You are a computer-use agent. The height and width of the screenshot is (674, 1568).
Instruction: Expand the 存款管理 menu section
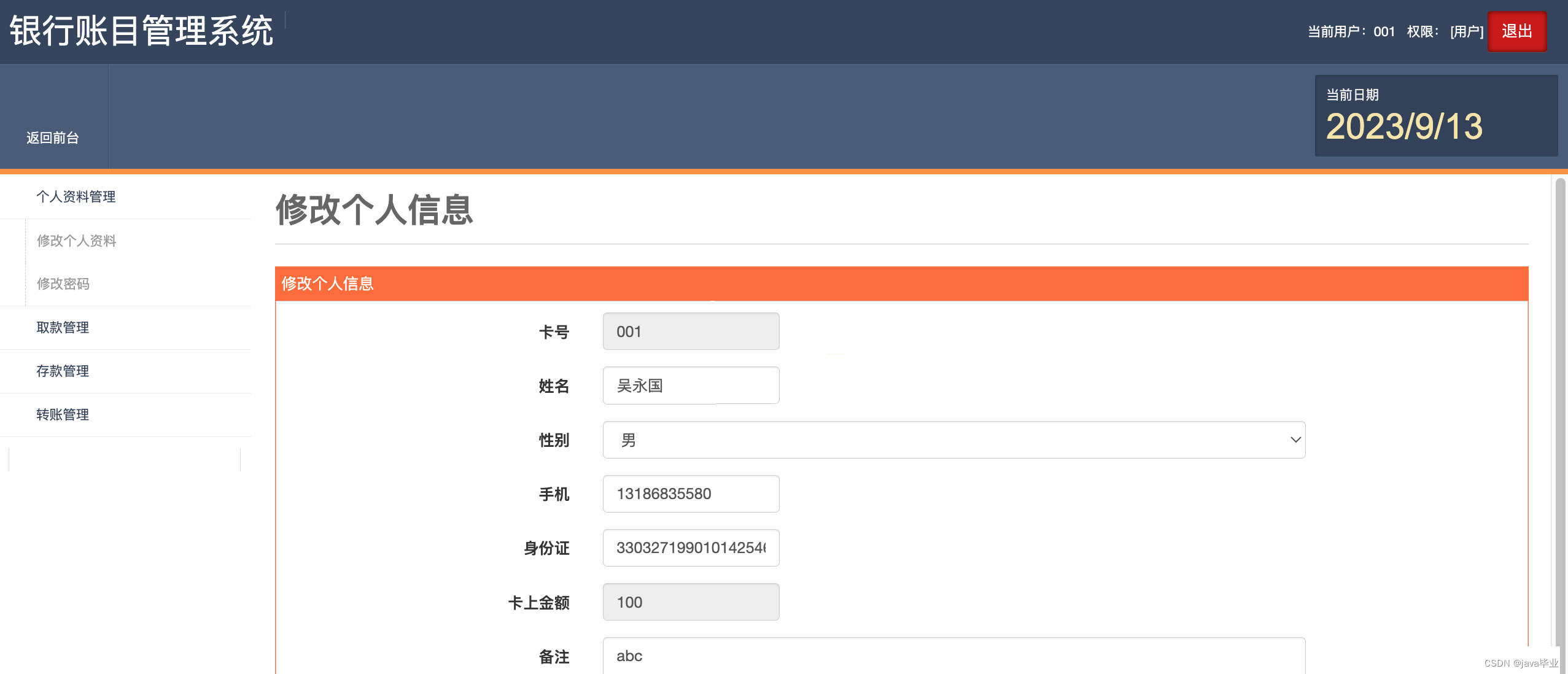[x=63, y=371]
